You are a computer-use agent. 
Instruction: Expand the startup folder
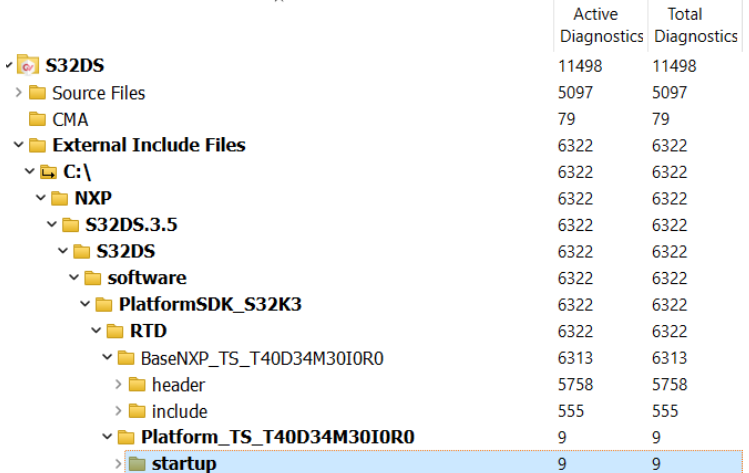pyautogui.click(x=118, y=463)
